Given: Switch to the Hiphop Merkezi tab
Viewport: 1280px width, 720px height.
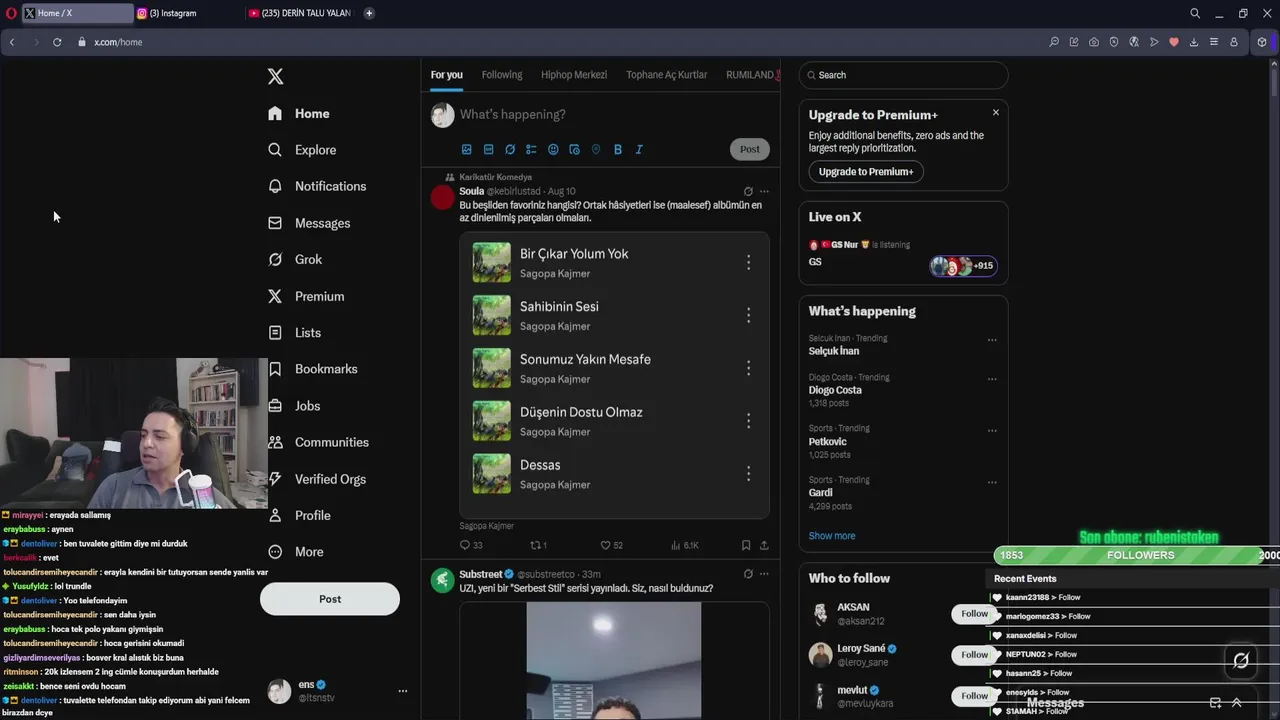Looking at the screenshot, I should (574, 75).
